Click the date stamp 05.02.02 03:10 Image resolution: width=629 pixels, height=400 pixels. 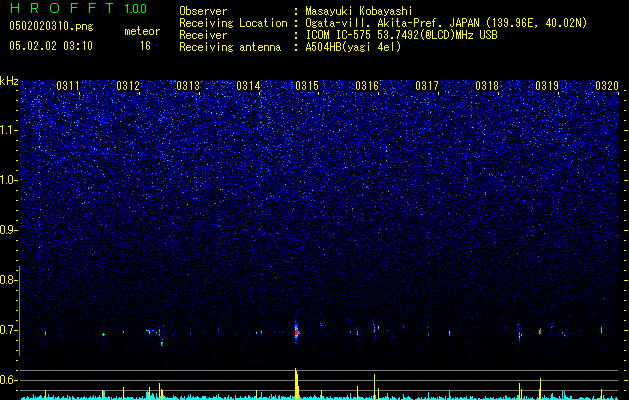click(51, 46)
